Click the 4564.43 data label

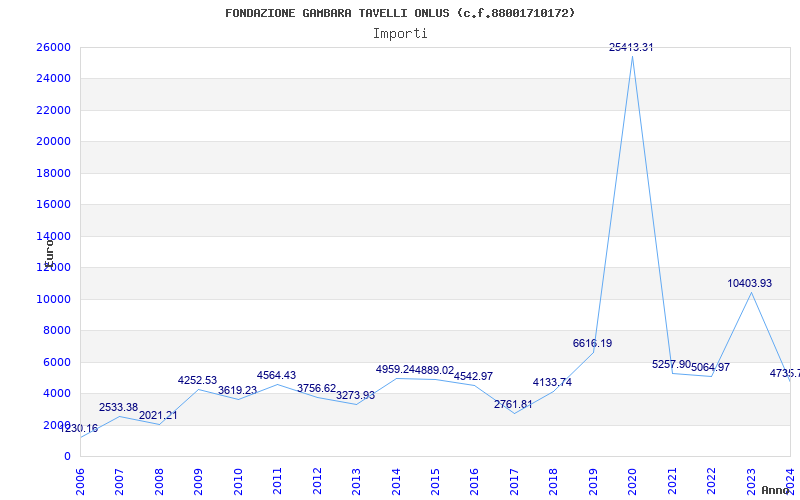click(276, 376)
